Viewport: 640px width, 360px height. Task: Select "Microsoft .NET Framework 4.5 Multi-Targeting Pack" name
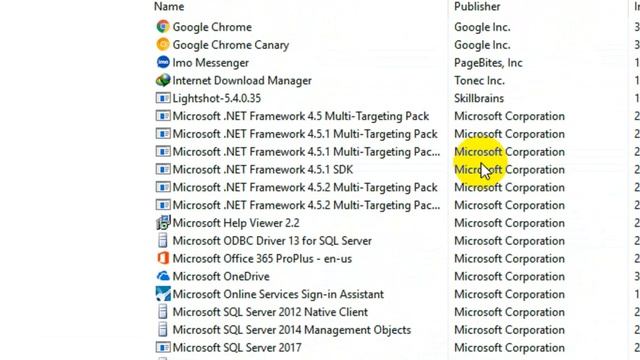click(301, 116)
